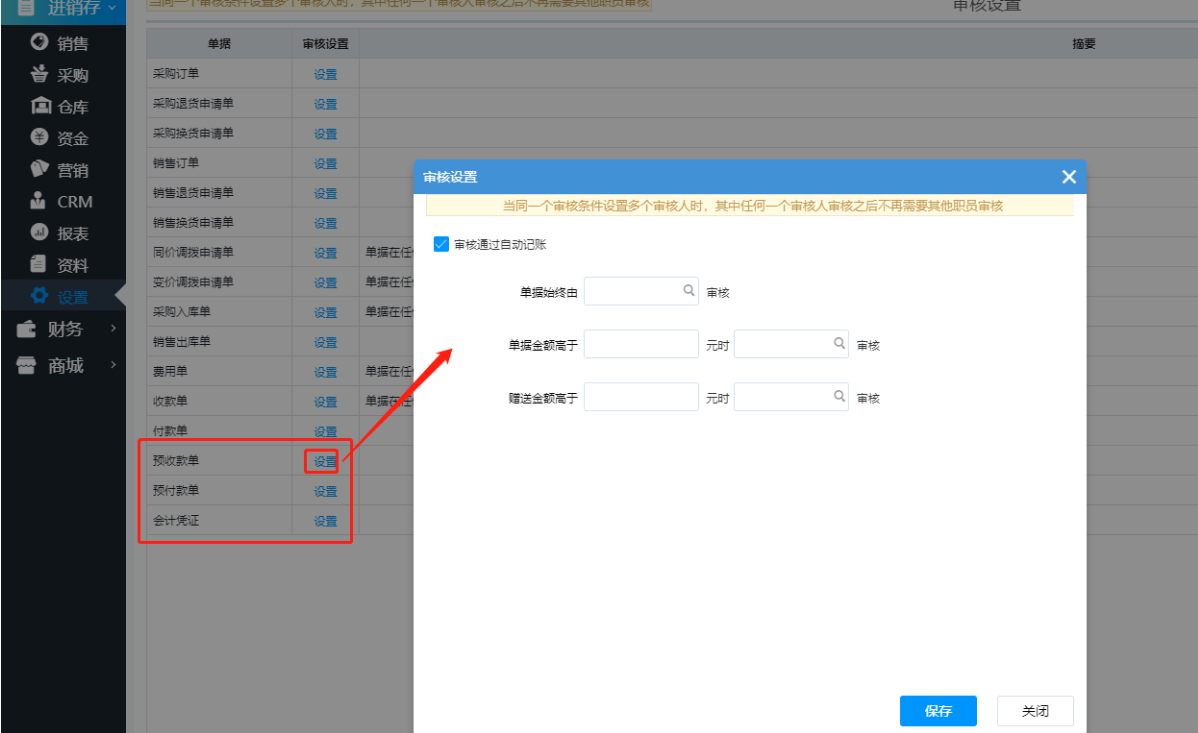The image size is (1198, 733).
Task: Open 设置 for 销售出库单
Action: point(325,342)
